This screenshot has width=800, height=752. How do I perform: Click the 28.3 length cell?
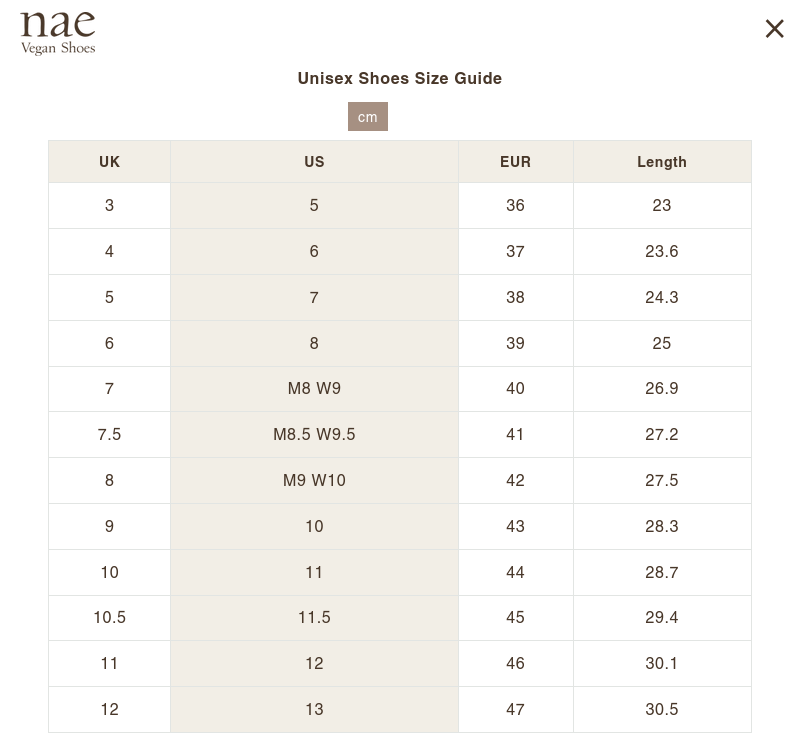tap(661, 526)
